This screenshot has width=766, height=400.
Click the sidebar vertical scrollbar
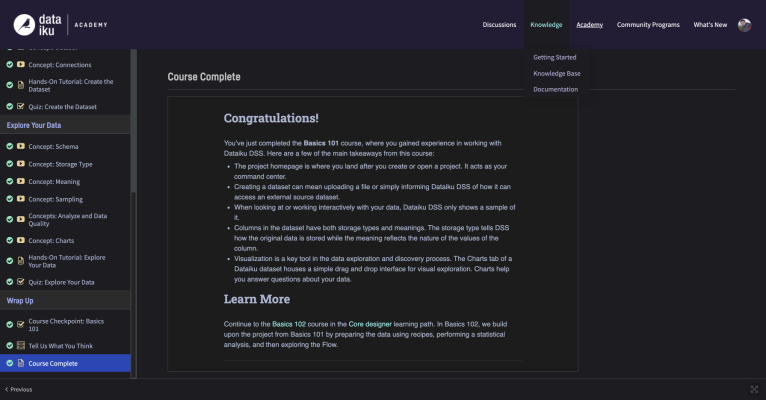coord(133,122)
